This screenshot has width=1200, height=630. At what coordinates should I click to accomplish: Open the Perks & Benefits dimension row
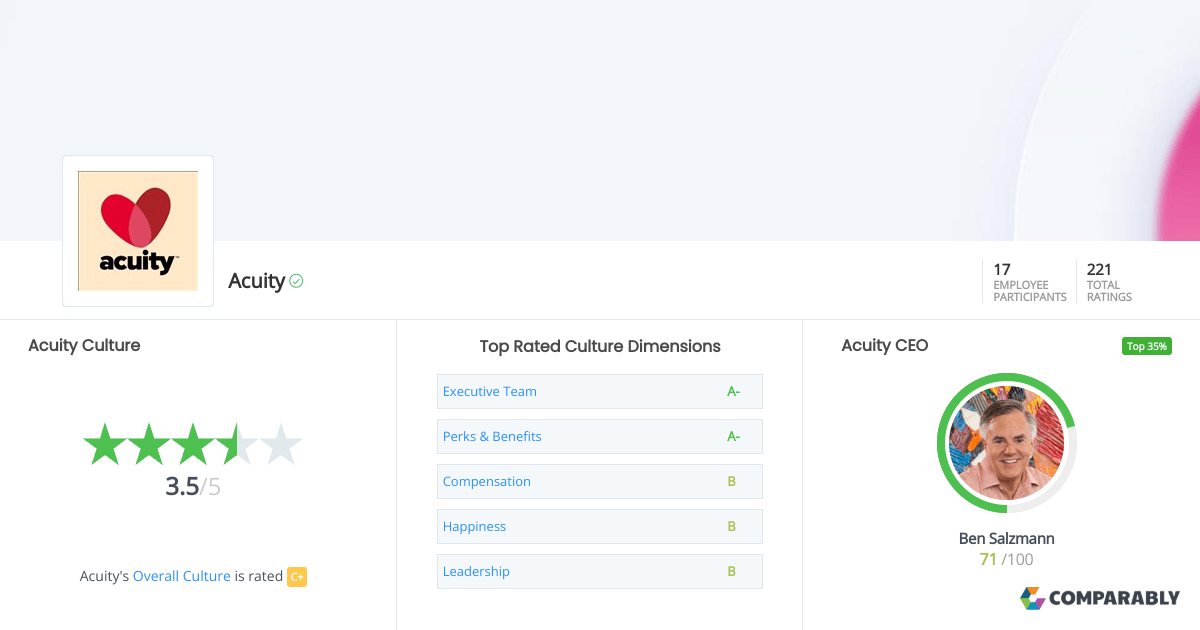[600, 436]
